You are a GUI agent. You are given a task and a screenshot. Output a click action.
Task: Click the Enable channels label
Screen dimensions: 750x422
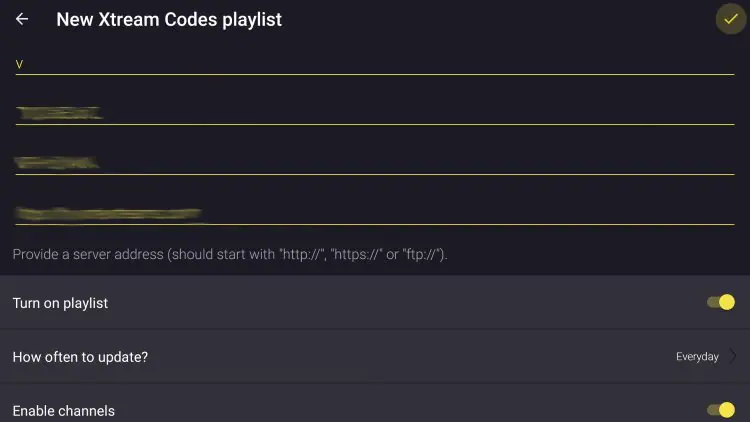[x=63, y=410]
